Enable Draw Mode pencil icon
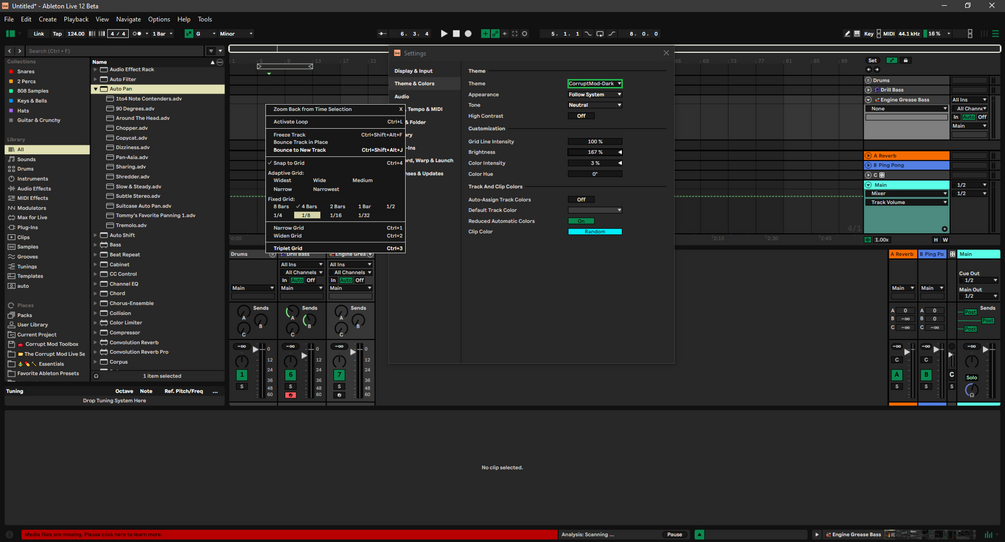The width and height of the screenshot is (1005, 542). (x=847, y=34)
